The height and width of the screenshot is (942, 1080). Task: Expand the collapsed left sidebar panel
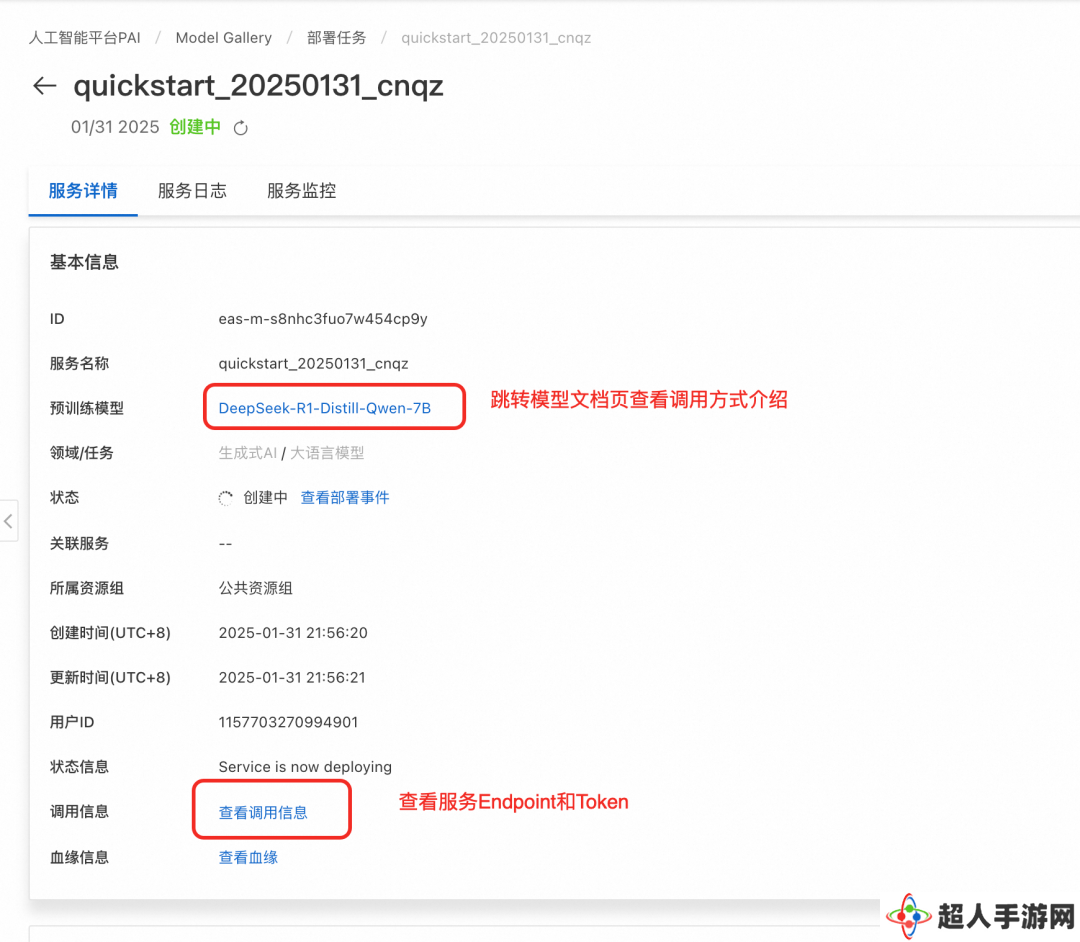[8, 521]
